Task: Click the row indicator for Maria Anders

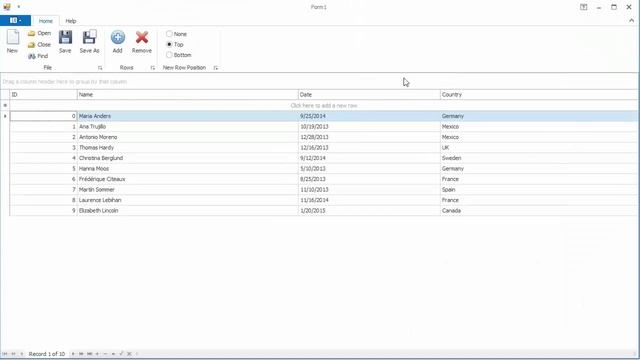Action: [x=5, y=116]
